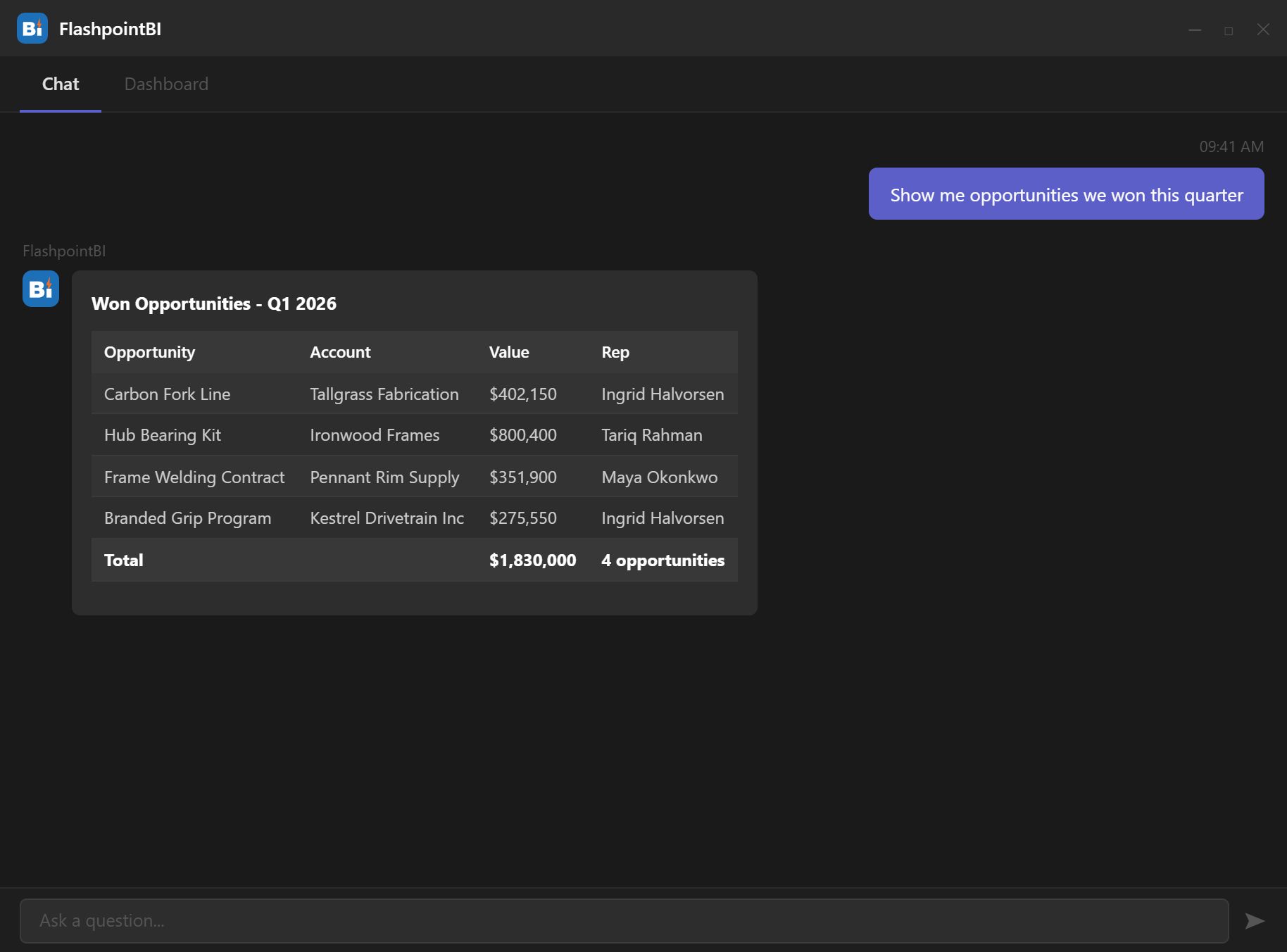Click Ingrid Halvorsen in Branded Grip Program row
Viewport: 1287px width, 952px height.
[x=663, y=518]
